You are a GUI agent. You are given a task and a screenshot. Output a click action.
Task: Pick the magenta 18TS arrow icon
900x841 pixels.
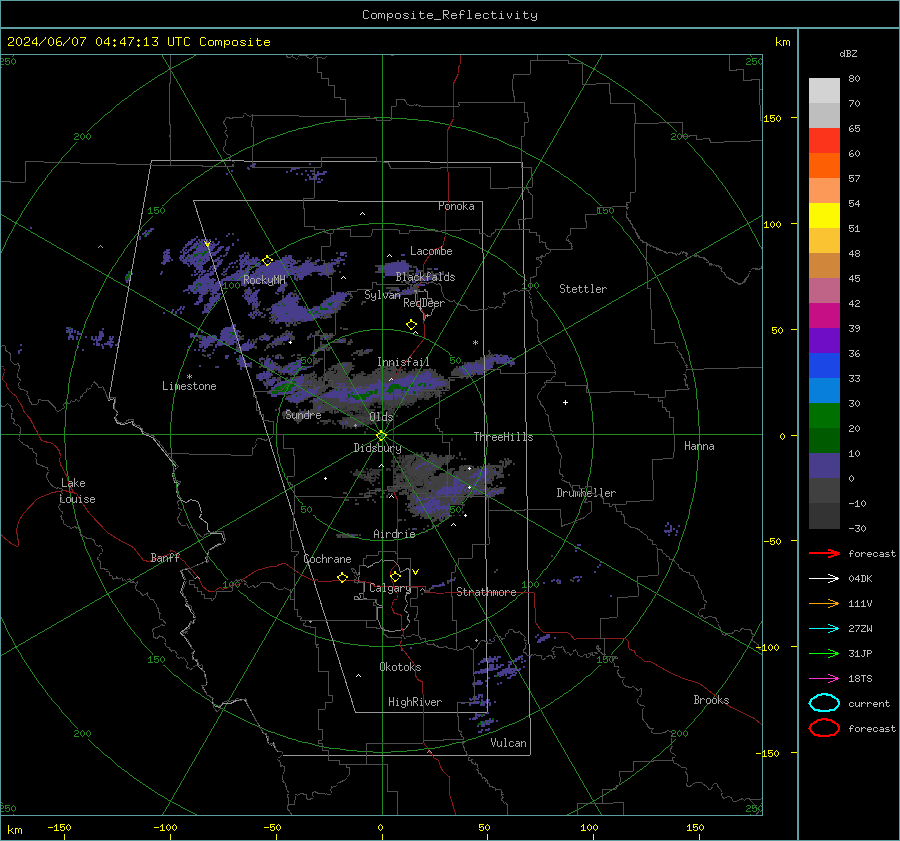[x=824, y=679]
